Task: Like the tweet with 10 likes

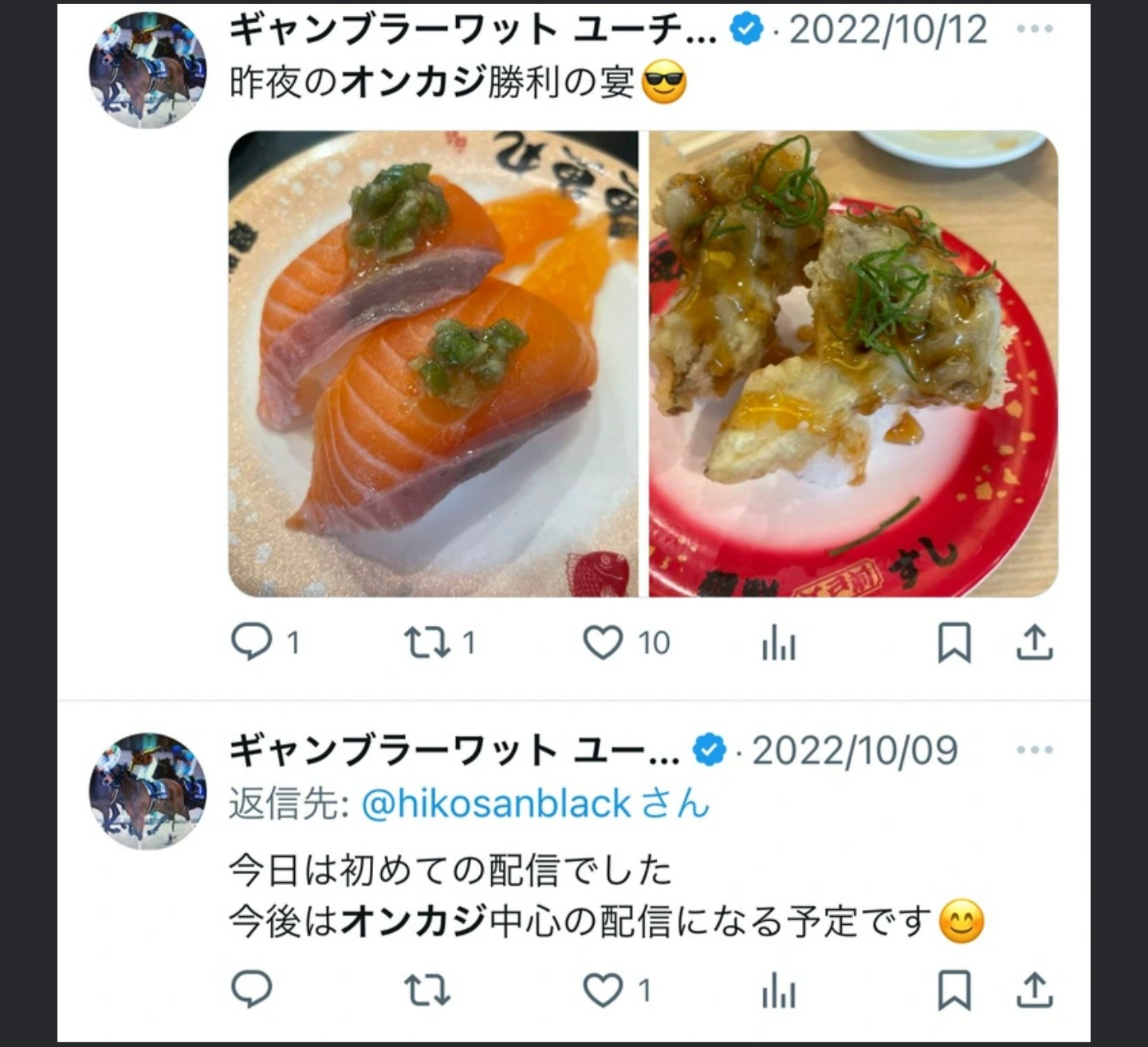Action: click(603, 642)
